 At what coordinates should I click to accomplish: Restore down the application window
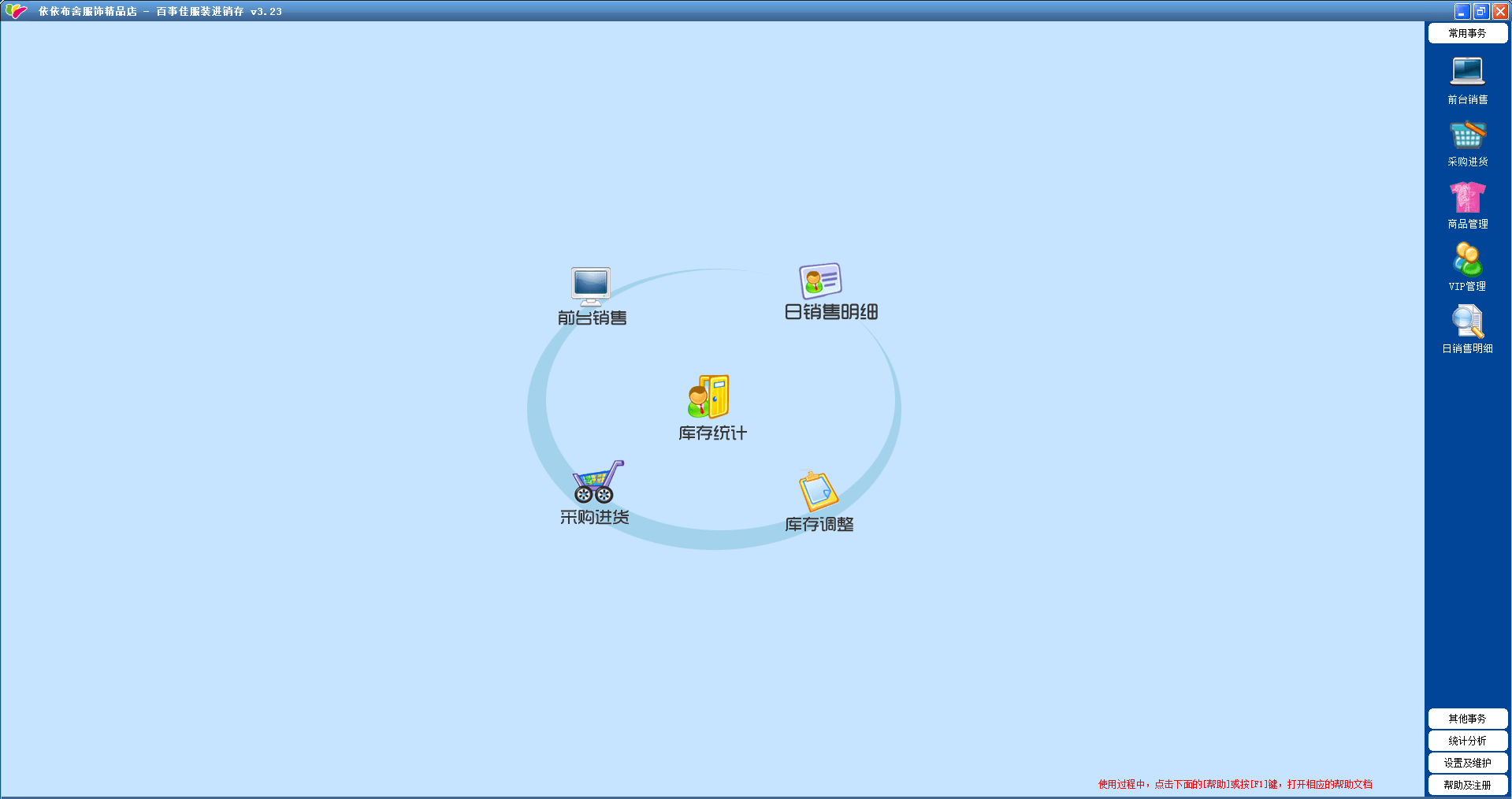1480,11
